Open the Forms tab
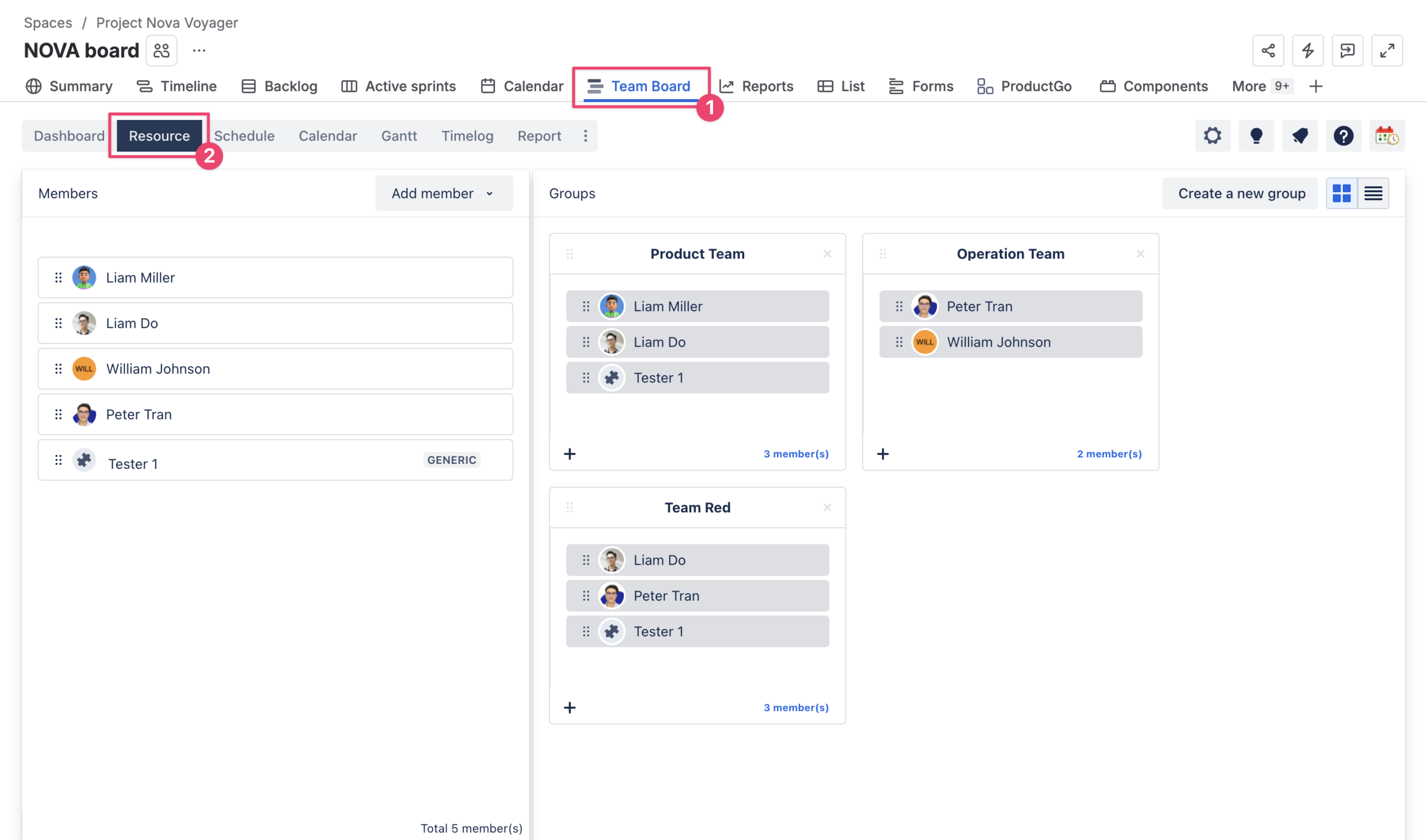The width and height of the screenshot is (1427, 840). [921, 86]
